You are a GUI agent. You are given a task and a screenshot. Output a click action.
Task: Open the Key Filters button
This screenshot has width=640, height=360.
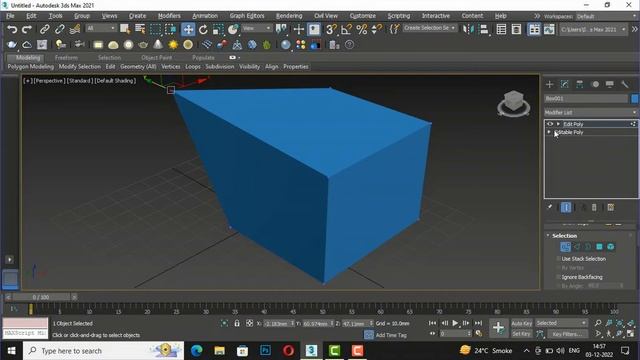[x=567, y=334]
